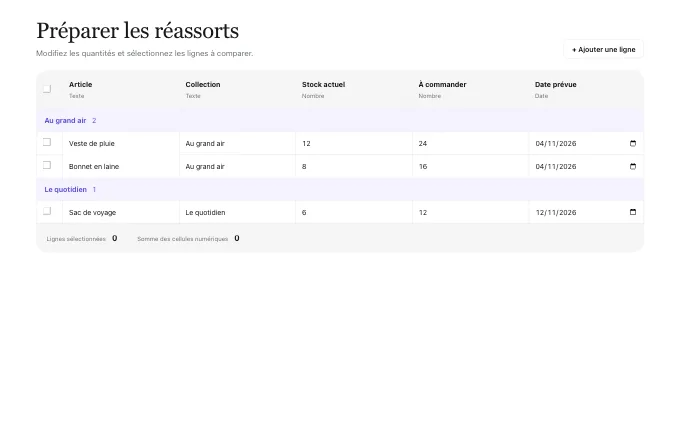Screen dimensions: 680x425
Task: Click date 04/11/2026 in Veste de pluie row
Action: (556, 144)
